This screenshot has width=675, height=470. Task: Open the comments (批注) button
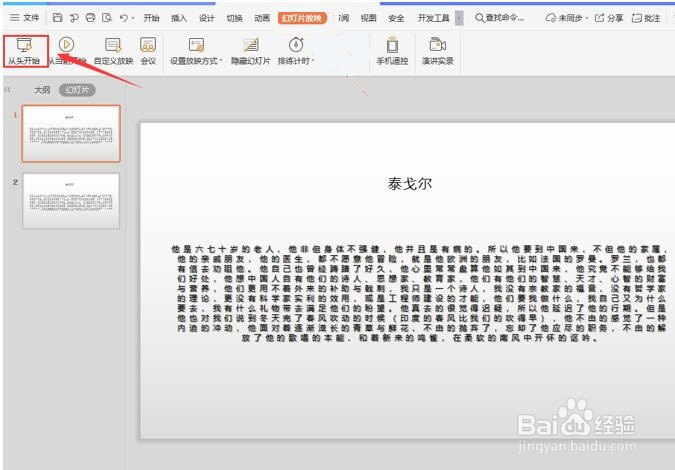tap(646, 18)
